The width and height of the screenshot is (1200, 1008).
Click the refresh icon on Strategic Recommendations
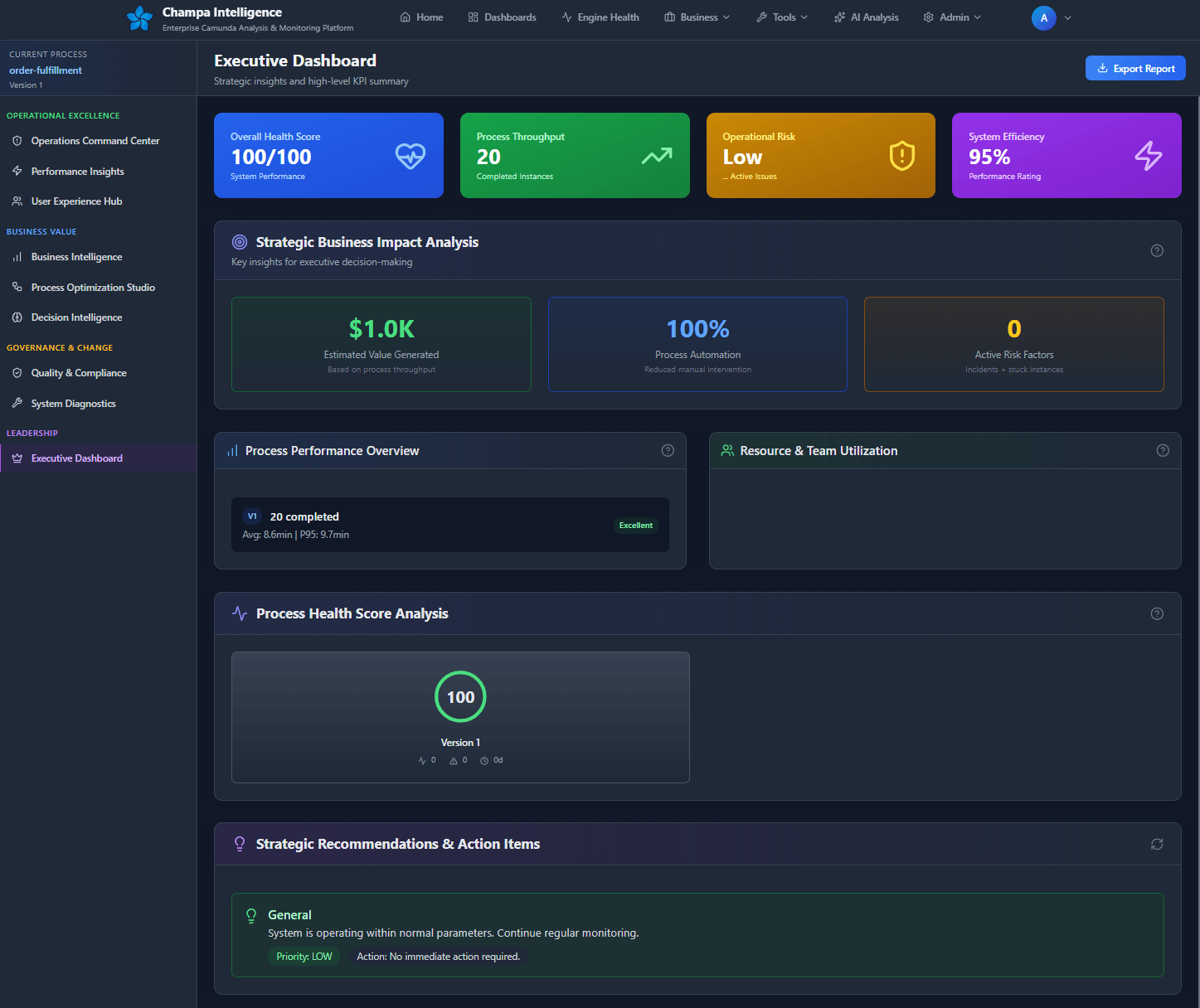click(x=1157, y=843)
